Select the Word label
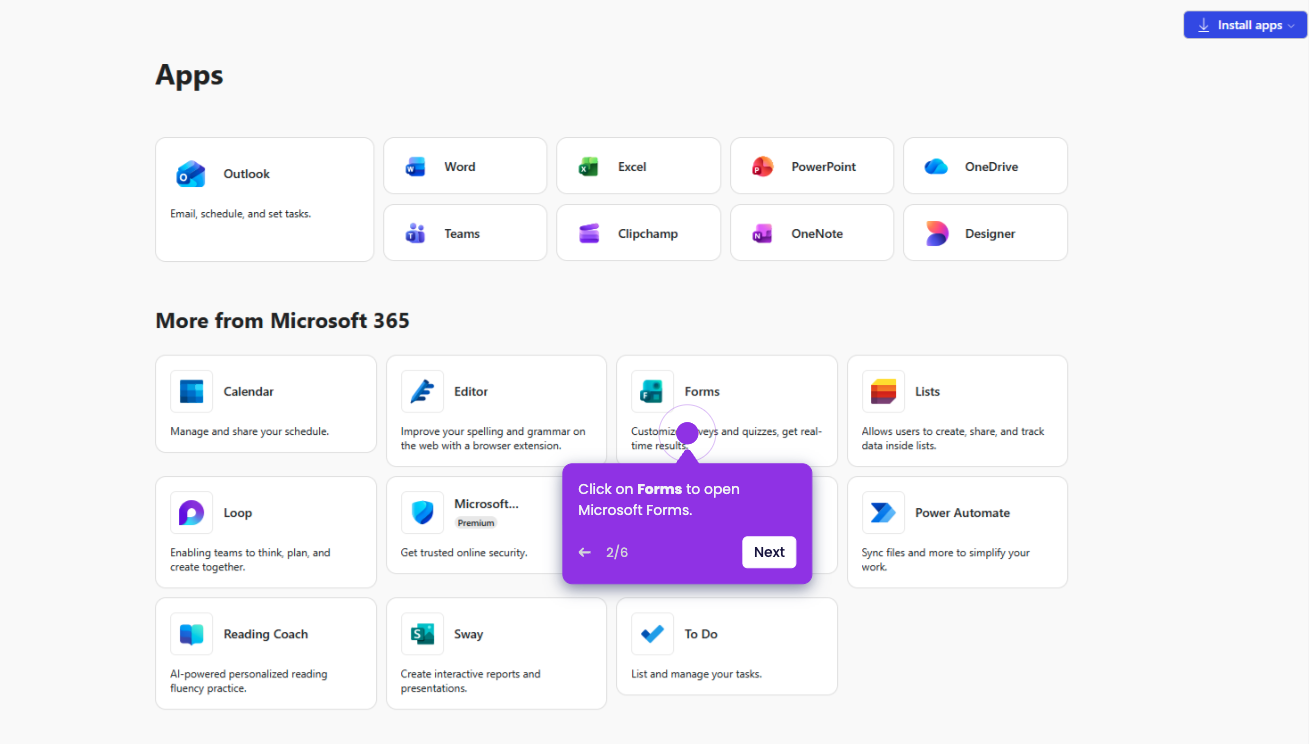 tap(460, 167)
